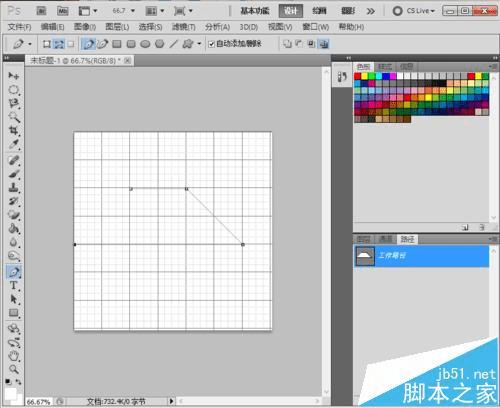Select the Elliptical Marquee tool
Screen dimensions: 500x408
13,90
